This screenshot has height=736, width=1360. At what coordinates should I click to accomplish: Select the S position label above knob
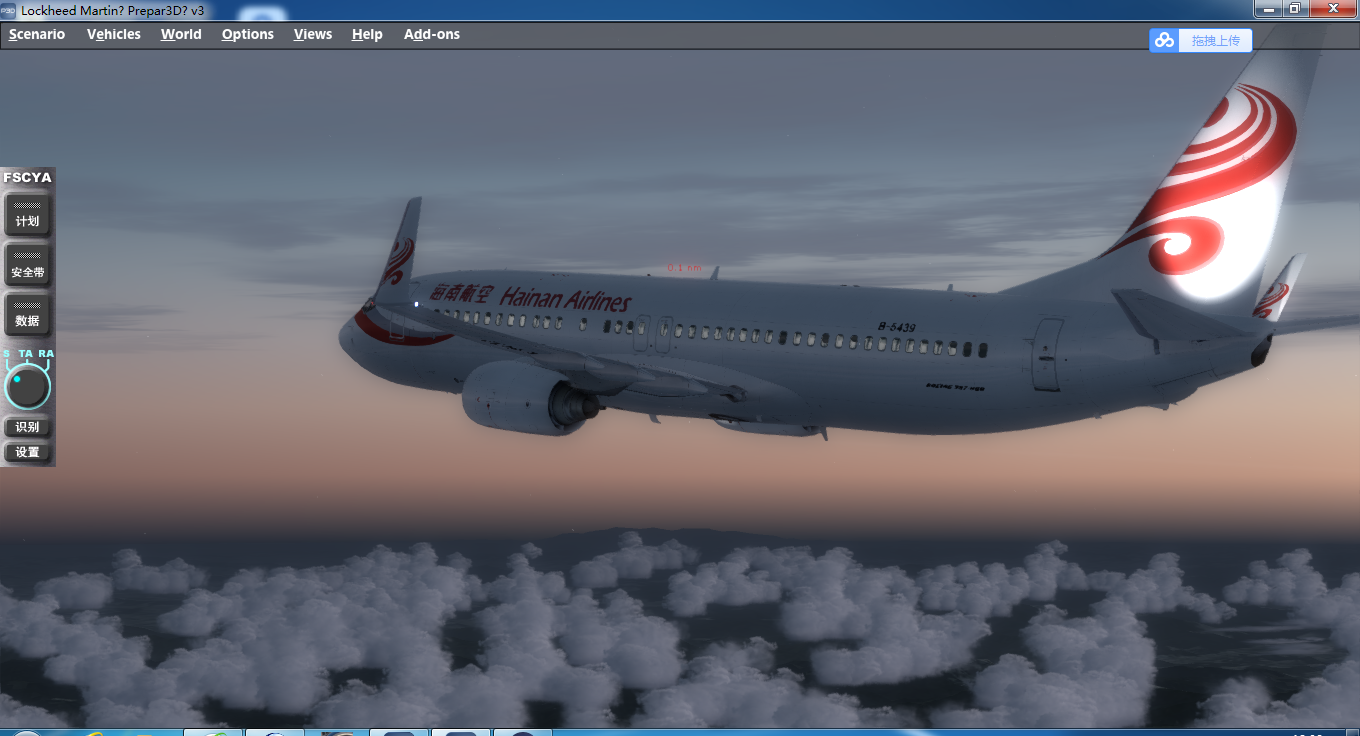tap(7, 354)
